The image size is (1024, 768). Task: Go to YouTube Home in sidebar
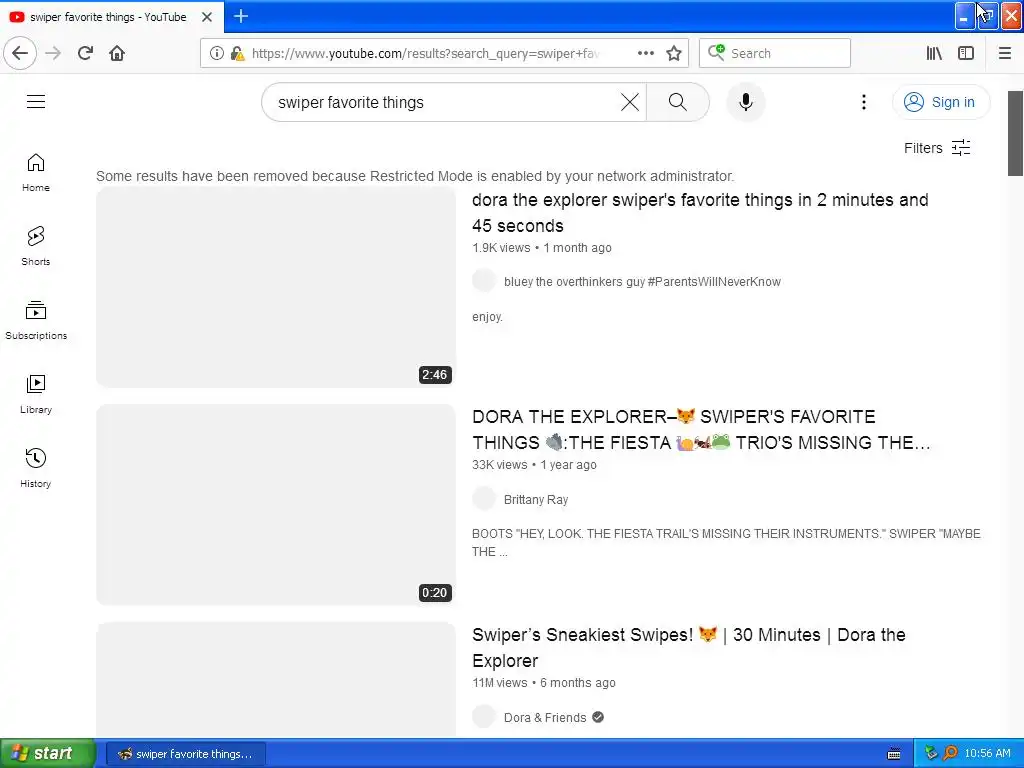(x=36, y=172)
